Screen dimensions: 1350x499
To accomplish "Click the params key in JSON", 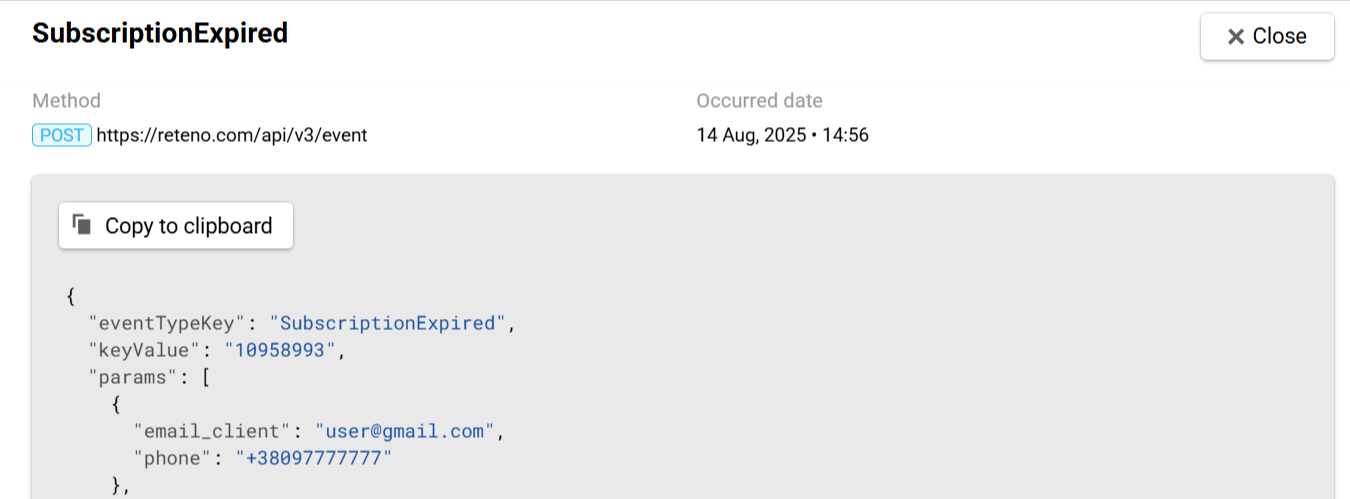I will tap(133, 377).
